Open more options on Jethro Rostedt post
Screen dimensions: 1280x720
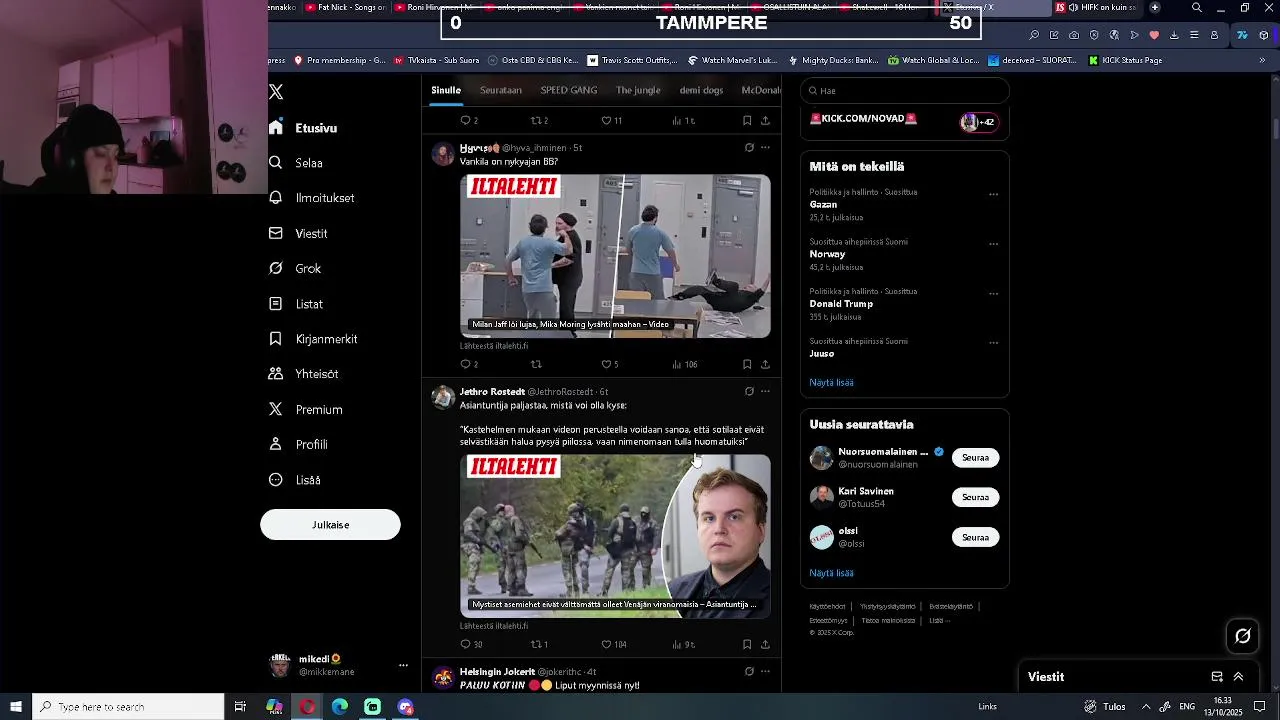[x=765, y=392]
